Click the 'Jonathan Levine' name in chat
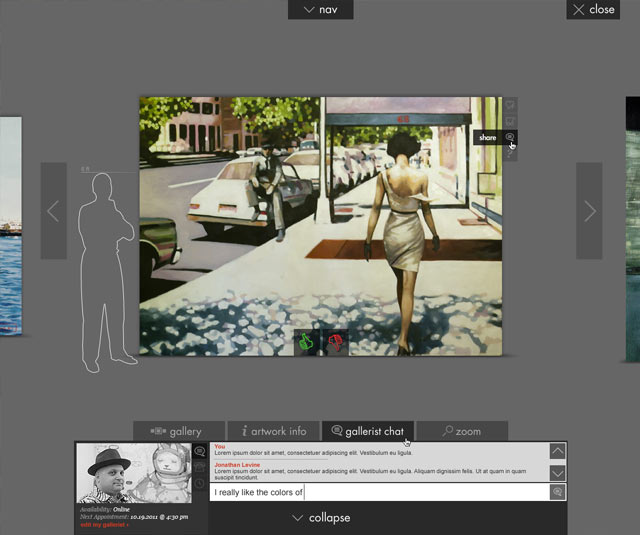The image size is (640, 535). 237,465
